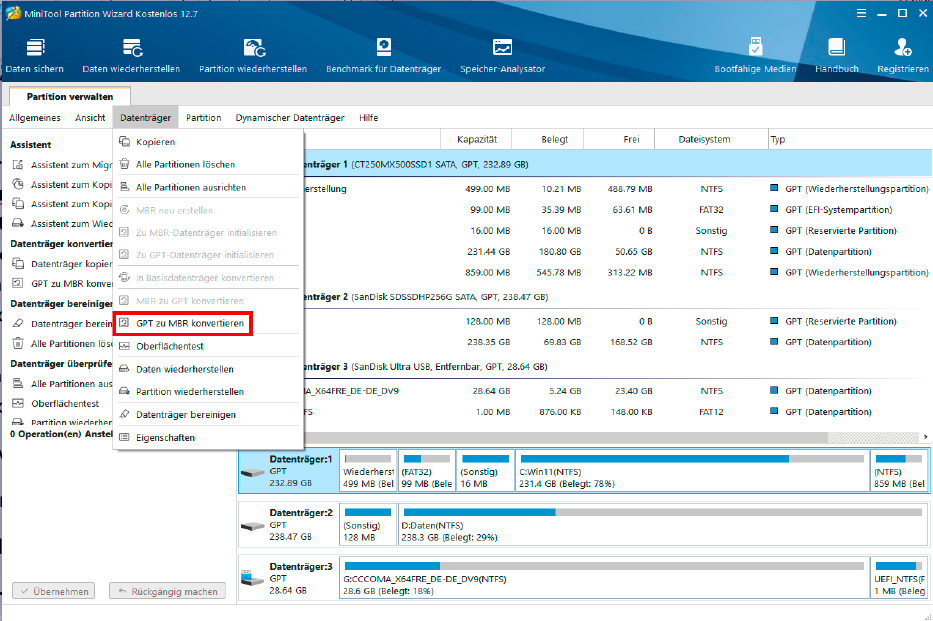The height and width of the screenshot is (621, 933).
Task: Select the Datenträger 1 CT250MX500SSD1 row
Action: point(618,164)
